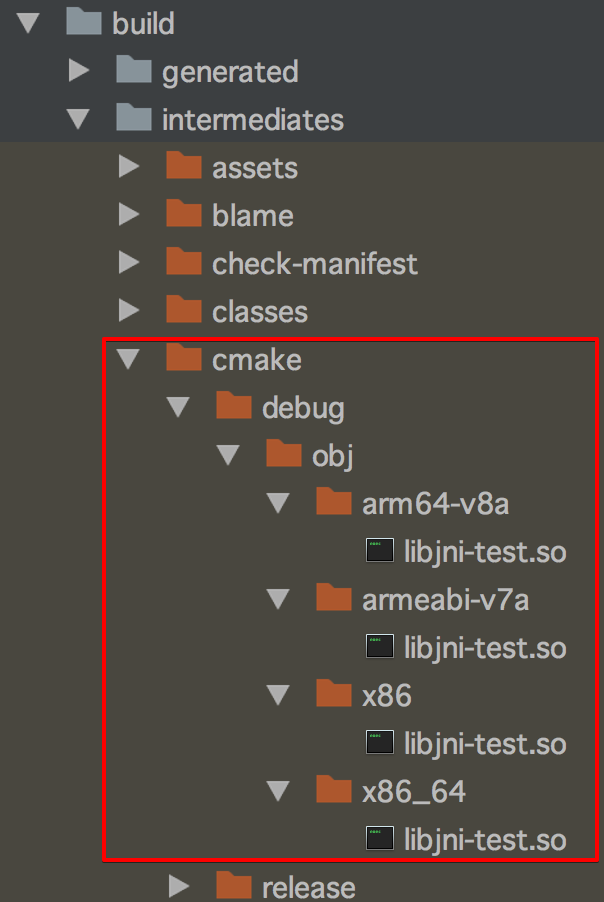
Task: Click the libjni-test.so file icon under x86
Action: pos(380,743)
